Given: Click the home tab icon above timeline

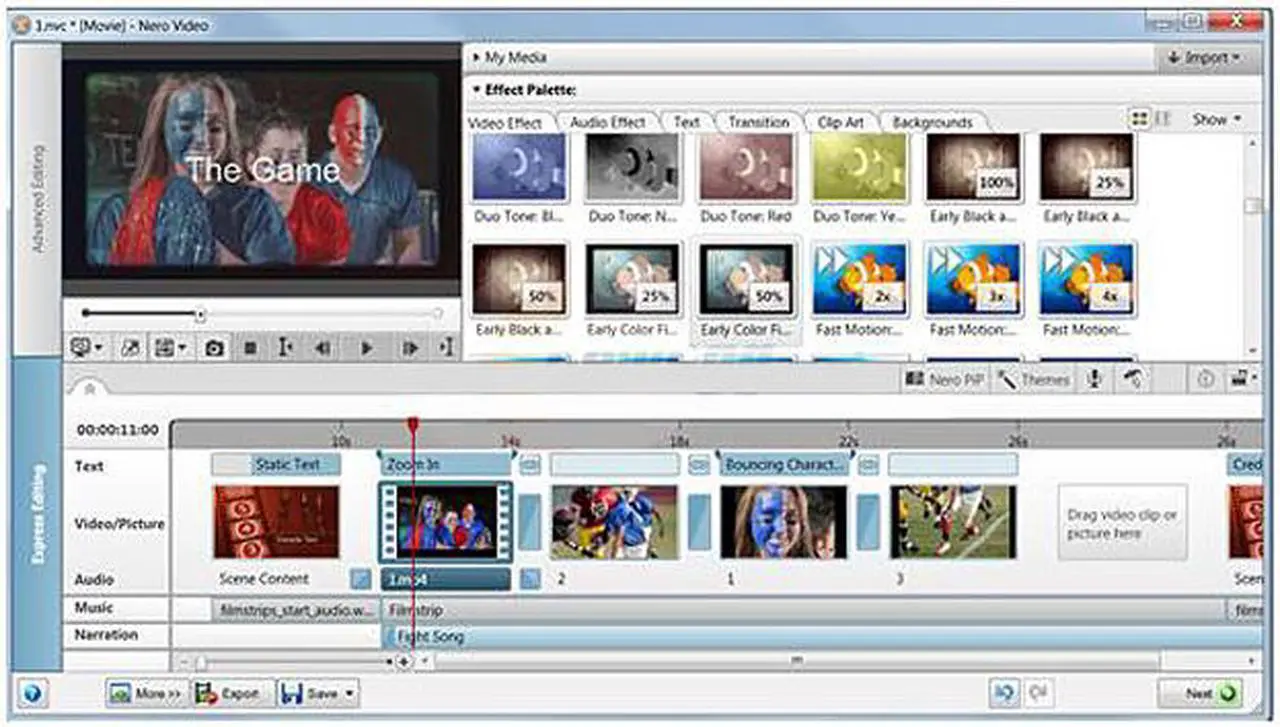Looking at the screenshot, I should point(88,387).
